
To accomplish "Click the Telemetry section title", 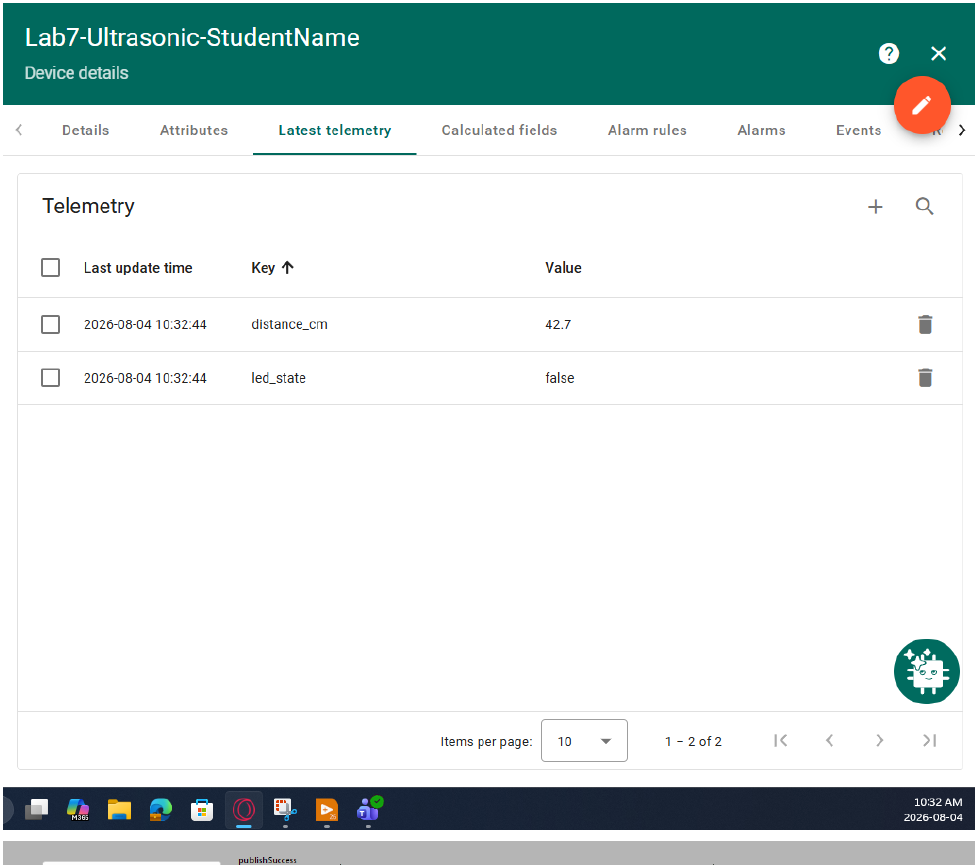I will 88,206.
